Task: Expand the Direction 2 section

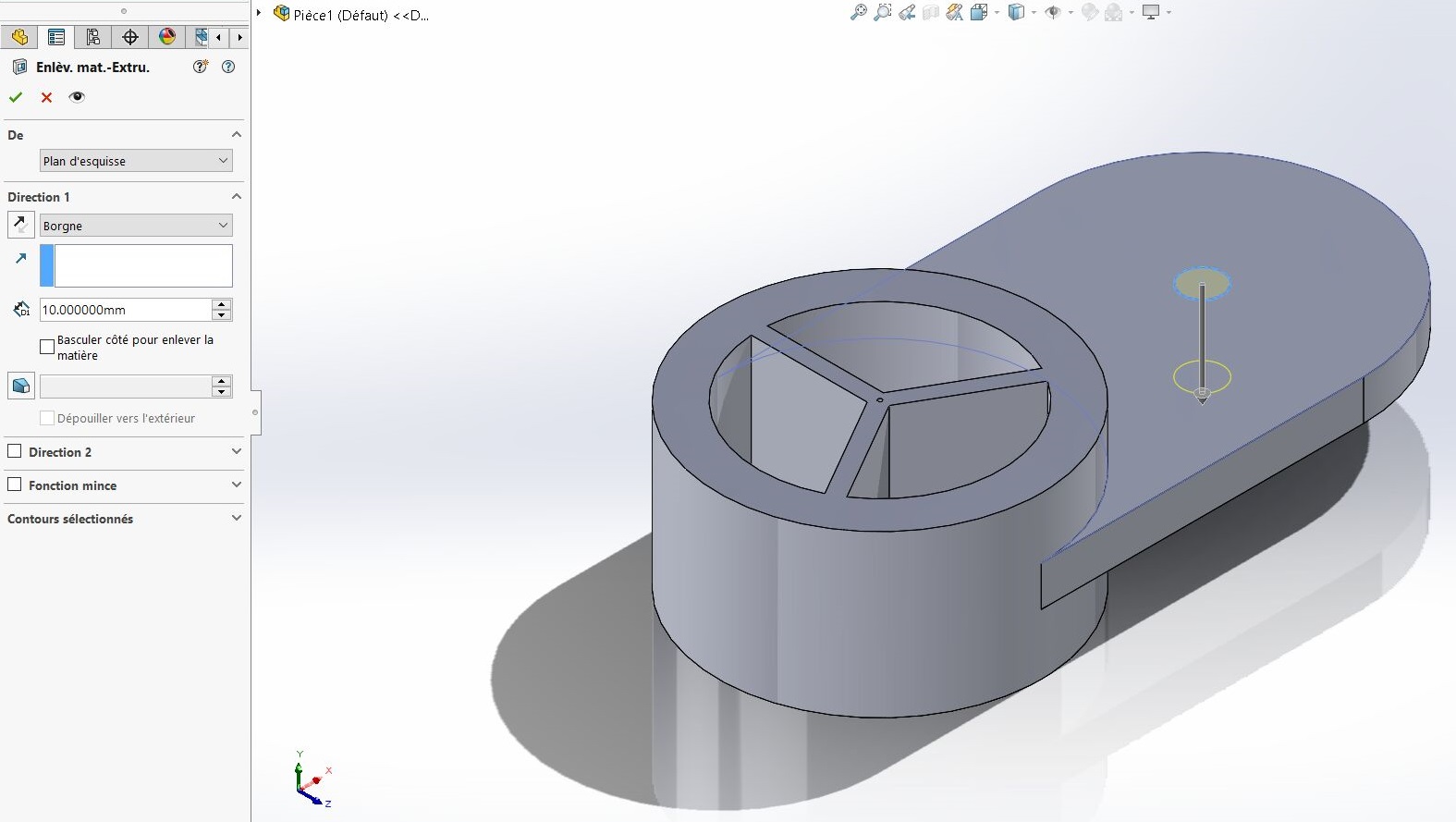Action: 236,451
